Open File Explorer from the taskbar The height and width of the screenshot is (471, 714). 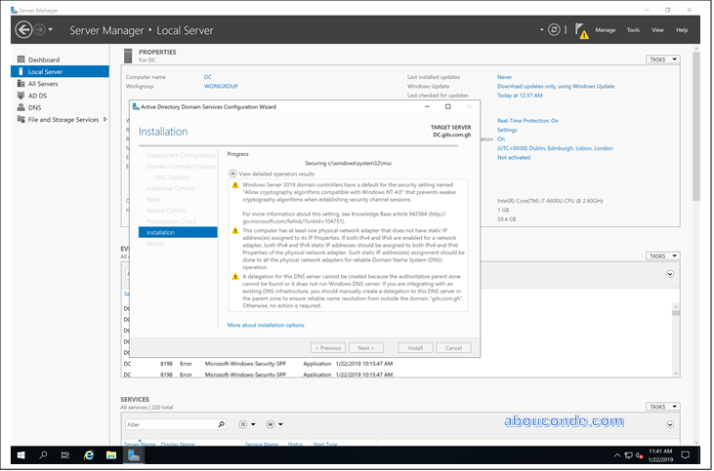[111, 456]
